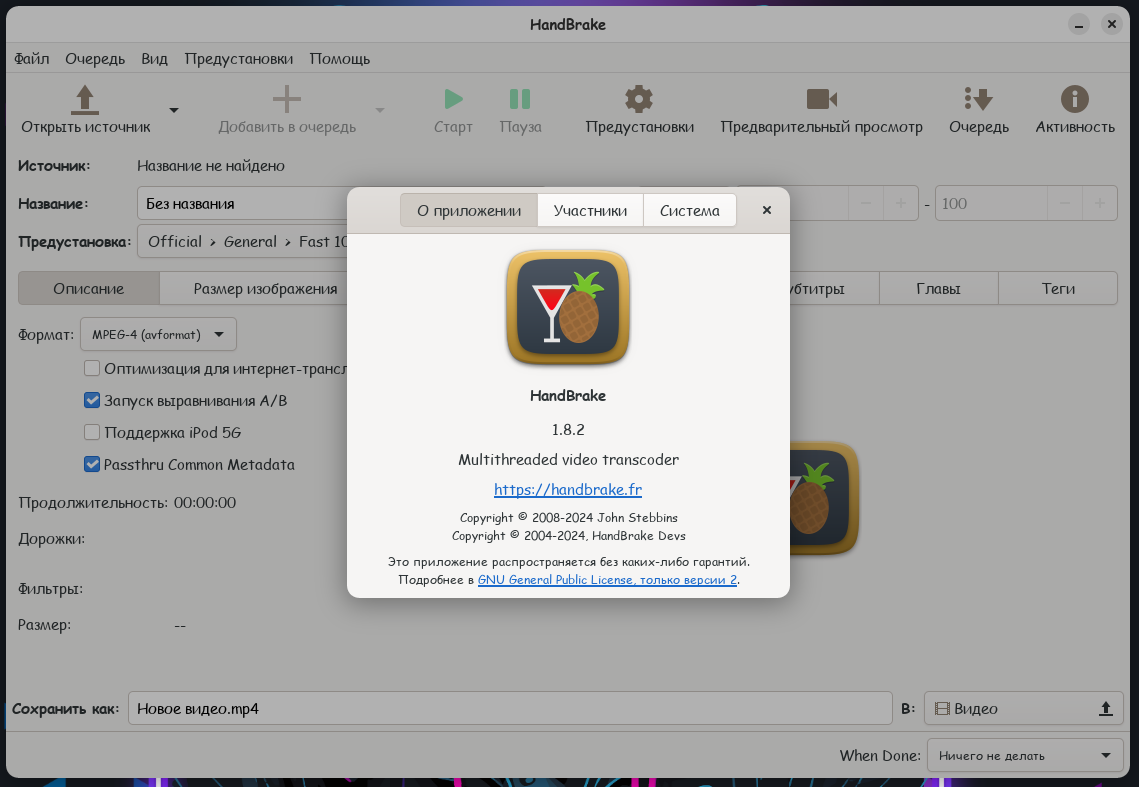Open the Предустановки menu in menu bar
Viewport: 1139px width, 787px height.
[x=239, y=59]
